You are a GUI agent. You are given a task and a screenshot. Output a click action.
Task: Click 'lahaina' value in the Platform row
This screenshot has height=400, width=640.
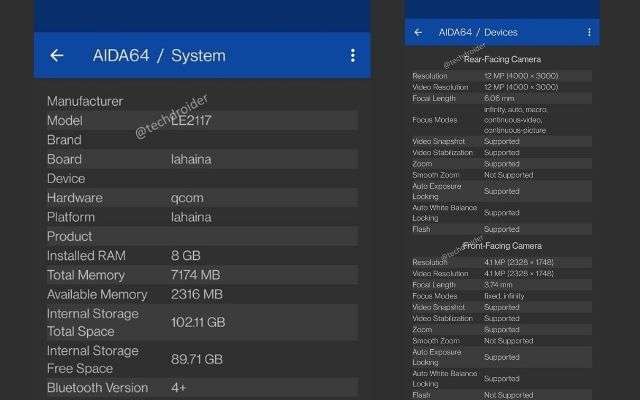pyautogui.click(x=191, y=217)
